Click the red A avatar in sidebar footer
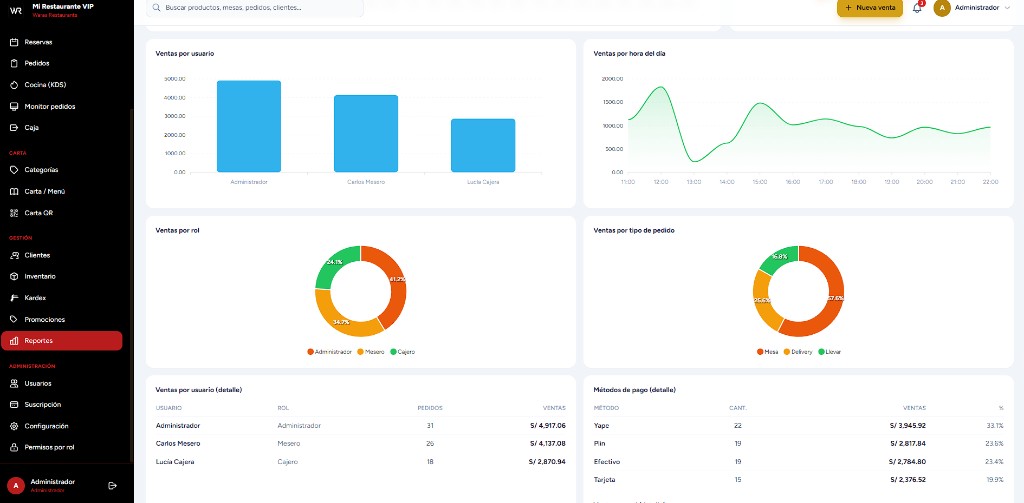The height and width of the screenshot is (503, 1024). [x=16, y=485]
